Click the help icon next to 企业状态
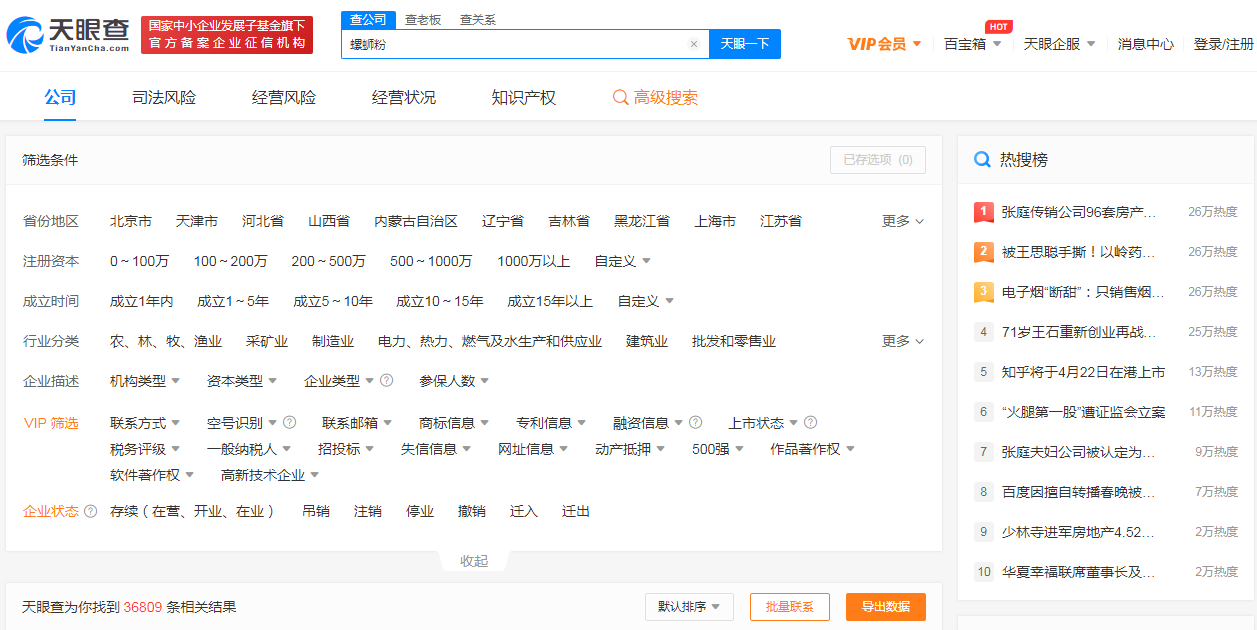The image size is (1257, 630). [x=91, y=511]
